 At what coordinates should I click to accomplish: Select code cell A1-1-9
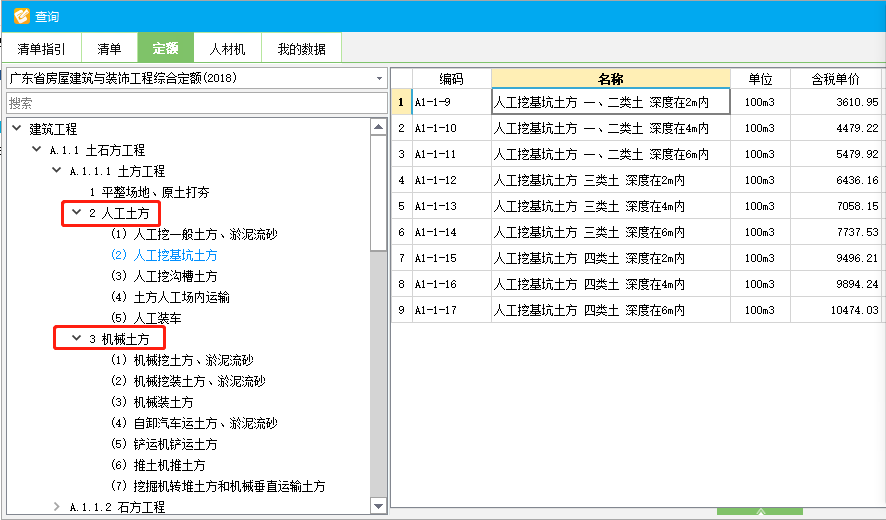[451, 102]
